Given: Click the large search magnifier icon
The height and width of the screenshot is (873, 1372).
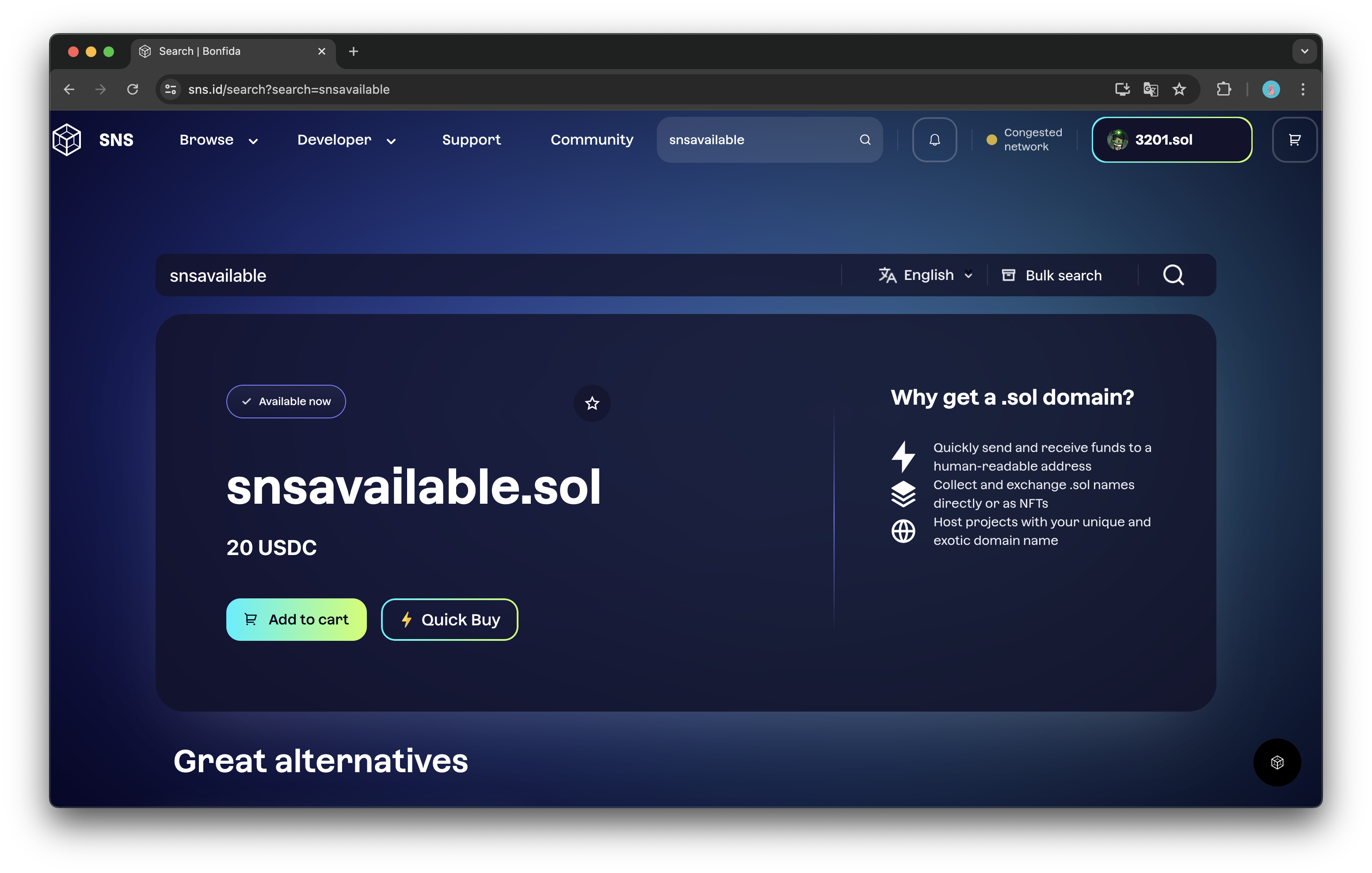Looking at the screenshot, I should click(x=1173, y=276).
